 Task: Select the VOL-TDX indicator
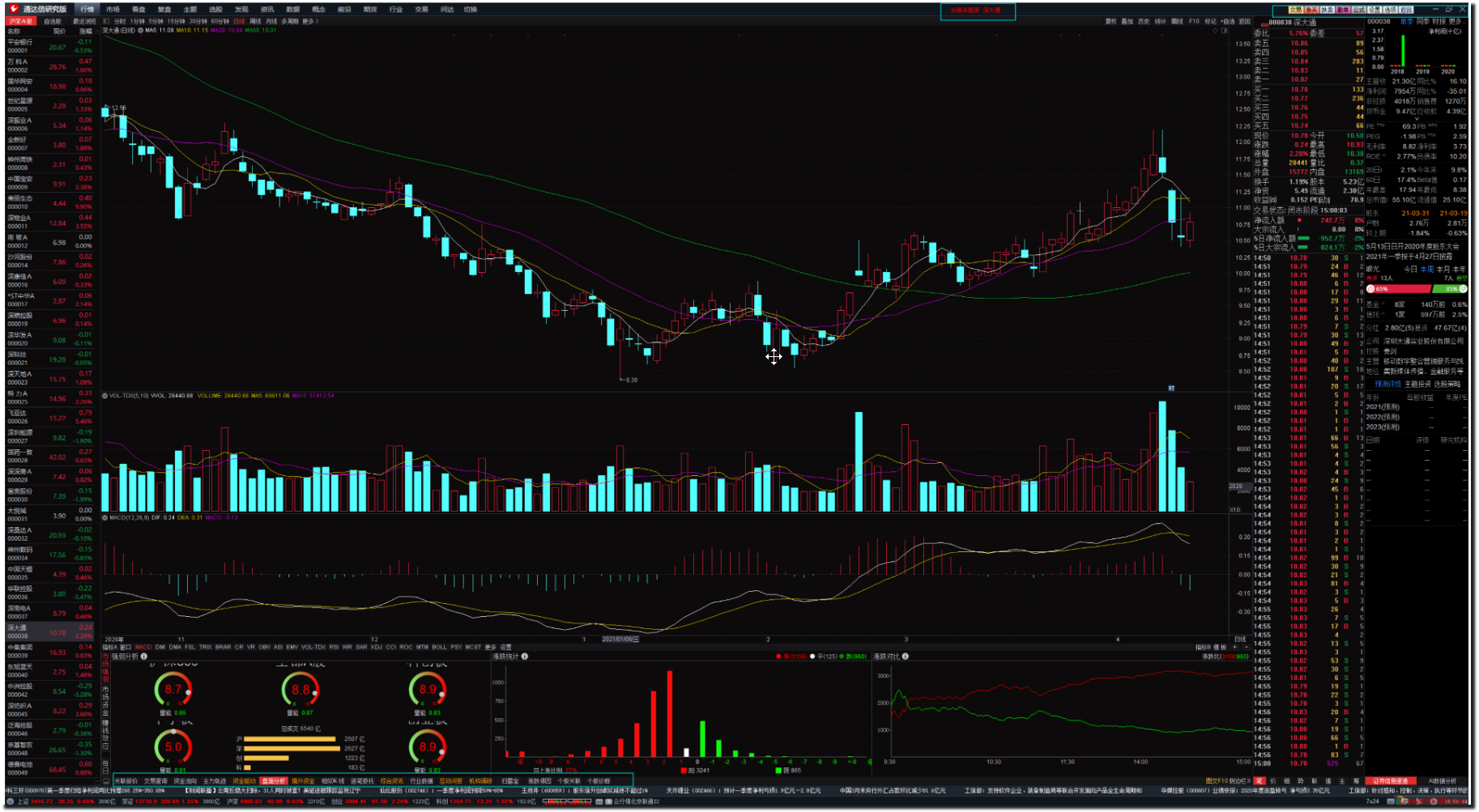tap(313, 648)
